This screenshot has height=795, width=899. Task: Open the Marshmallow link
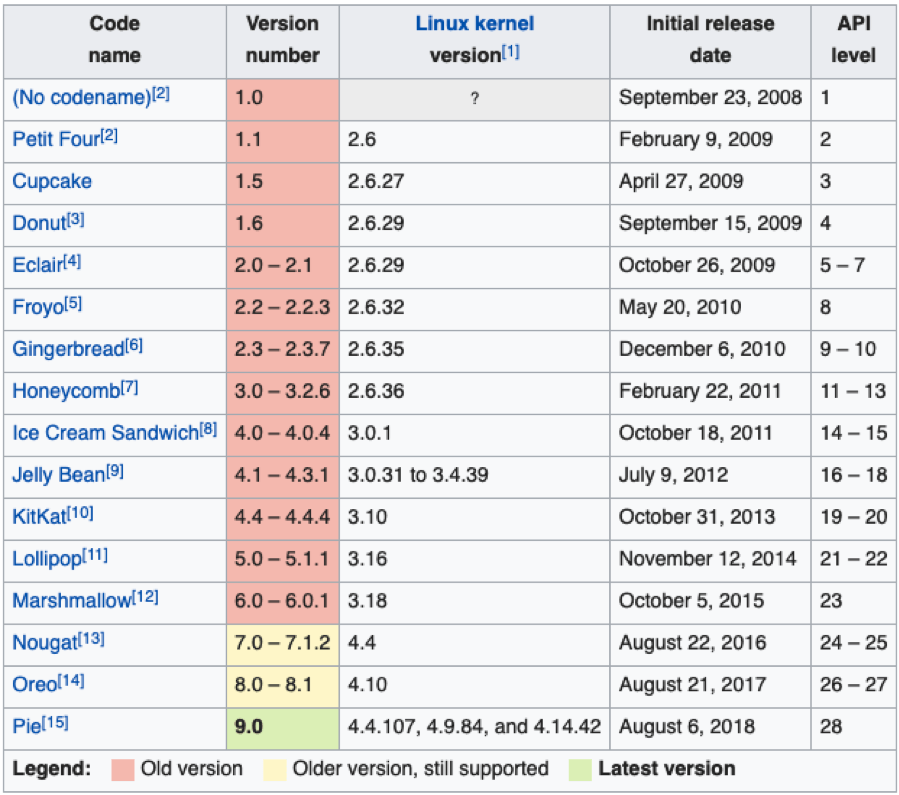click(x=72, y=600)
